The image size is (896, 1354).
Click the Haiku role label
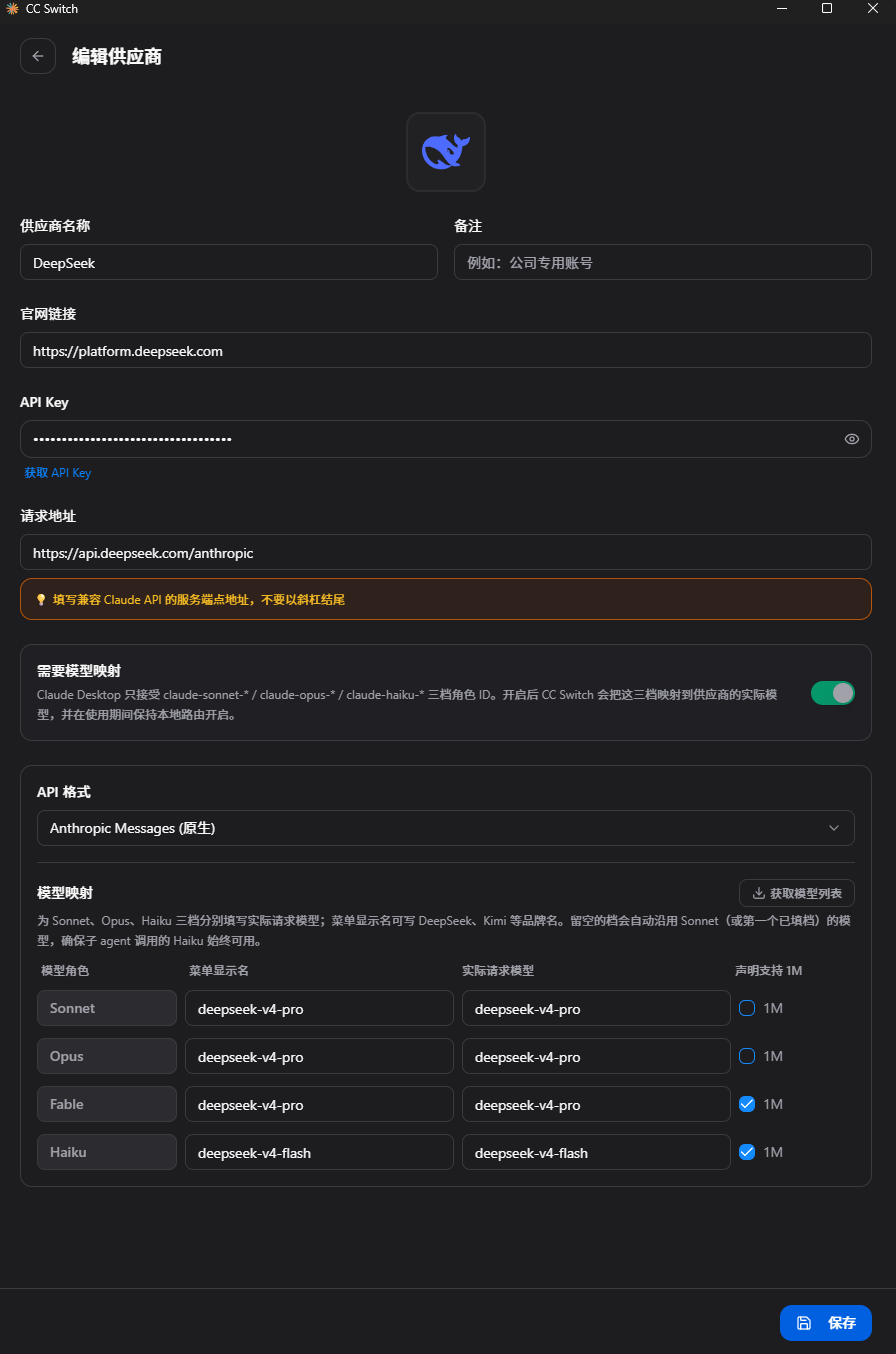click(x=107, y=1152)
